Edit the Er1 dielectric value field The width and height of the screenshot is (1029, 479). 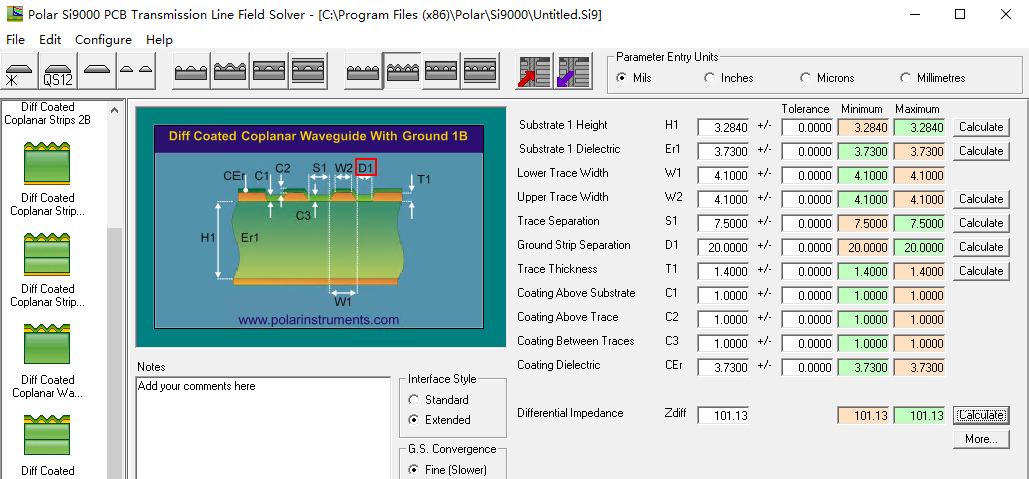point(723,152)
